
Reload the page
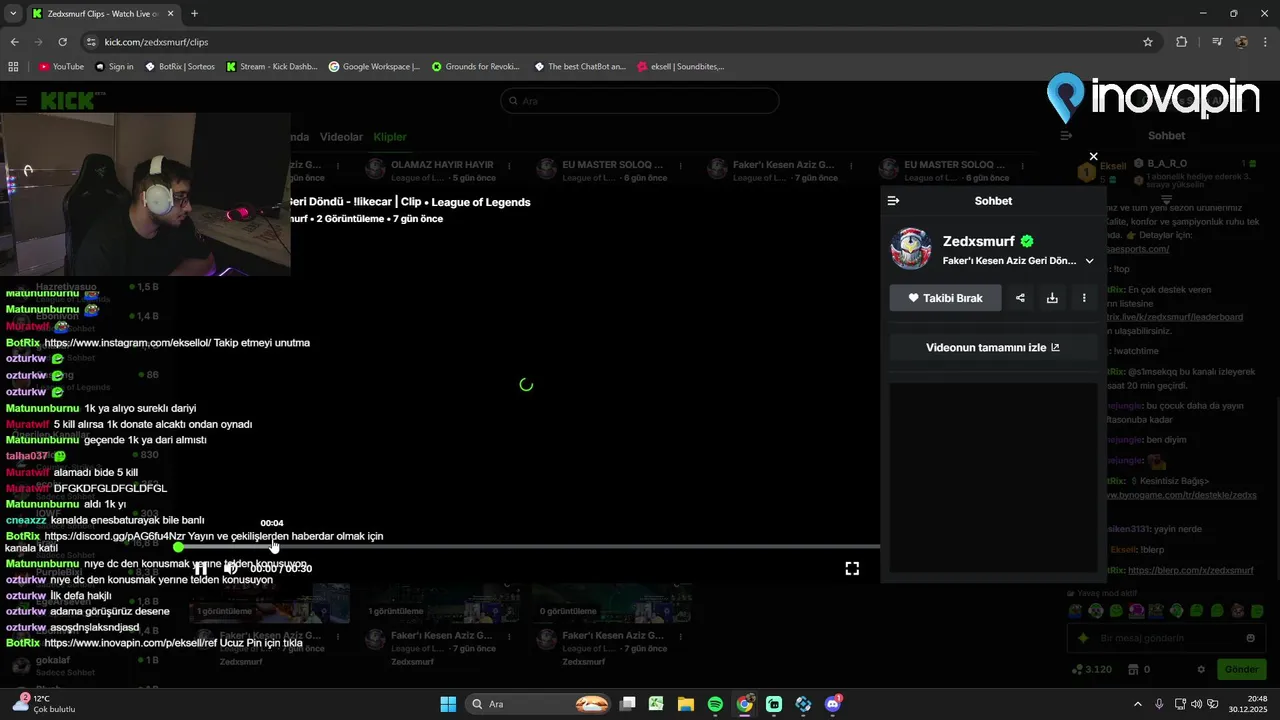pos(62,42)
